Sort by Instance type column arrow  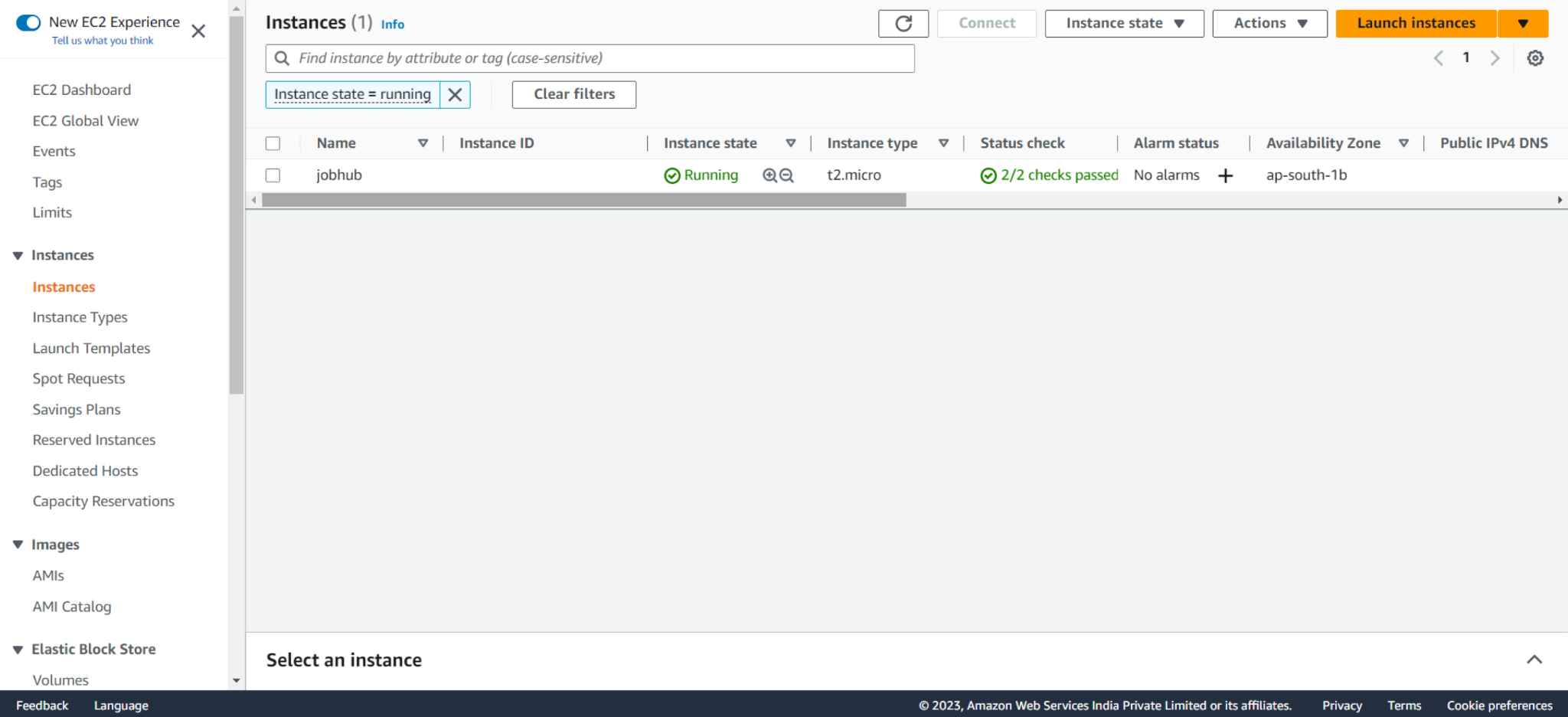point(944,143)
